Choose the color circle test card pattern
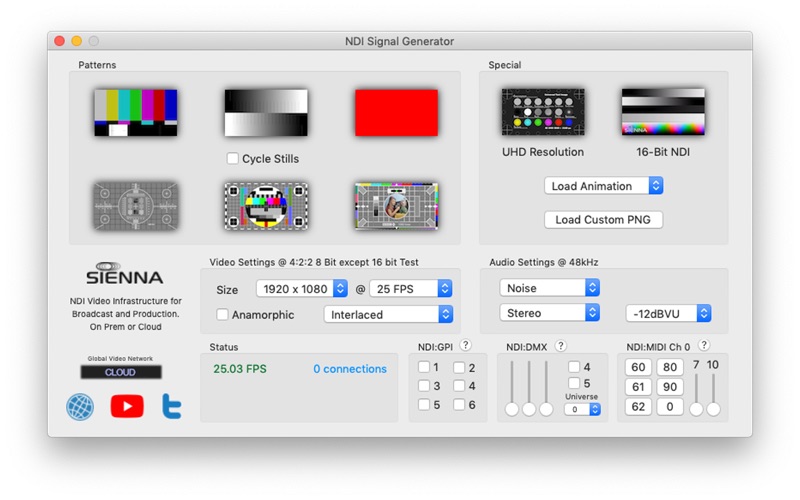The image size is (800, 500). tap(266, 206)
